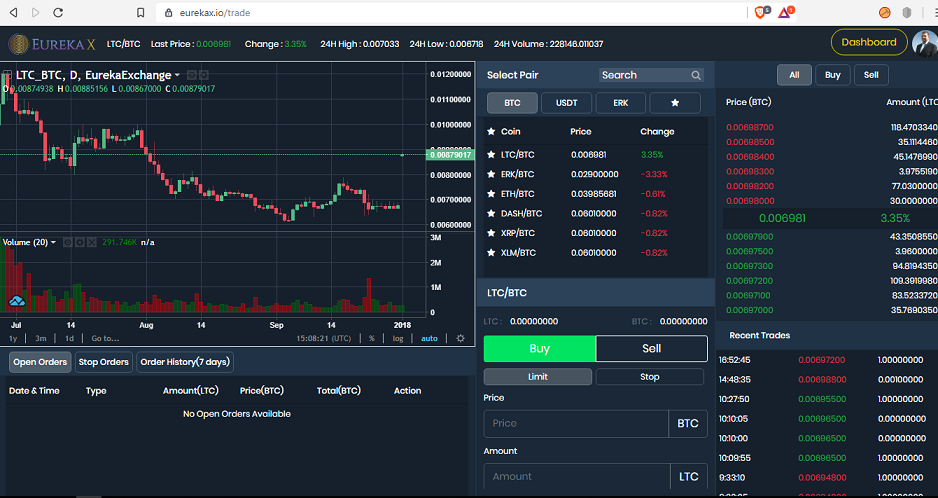The width and height of the screenshot is (938, 498).
Task: Toggle favorite star for XRP/BTC
Action: 491,233
